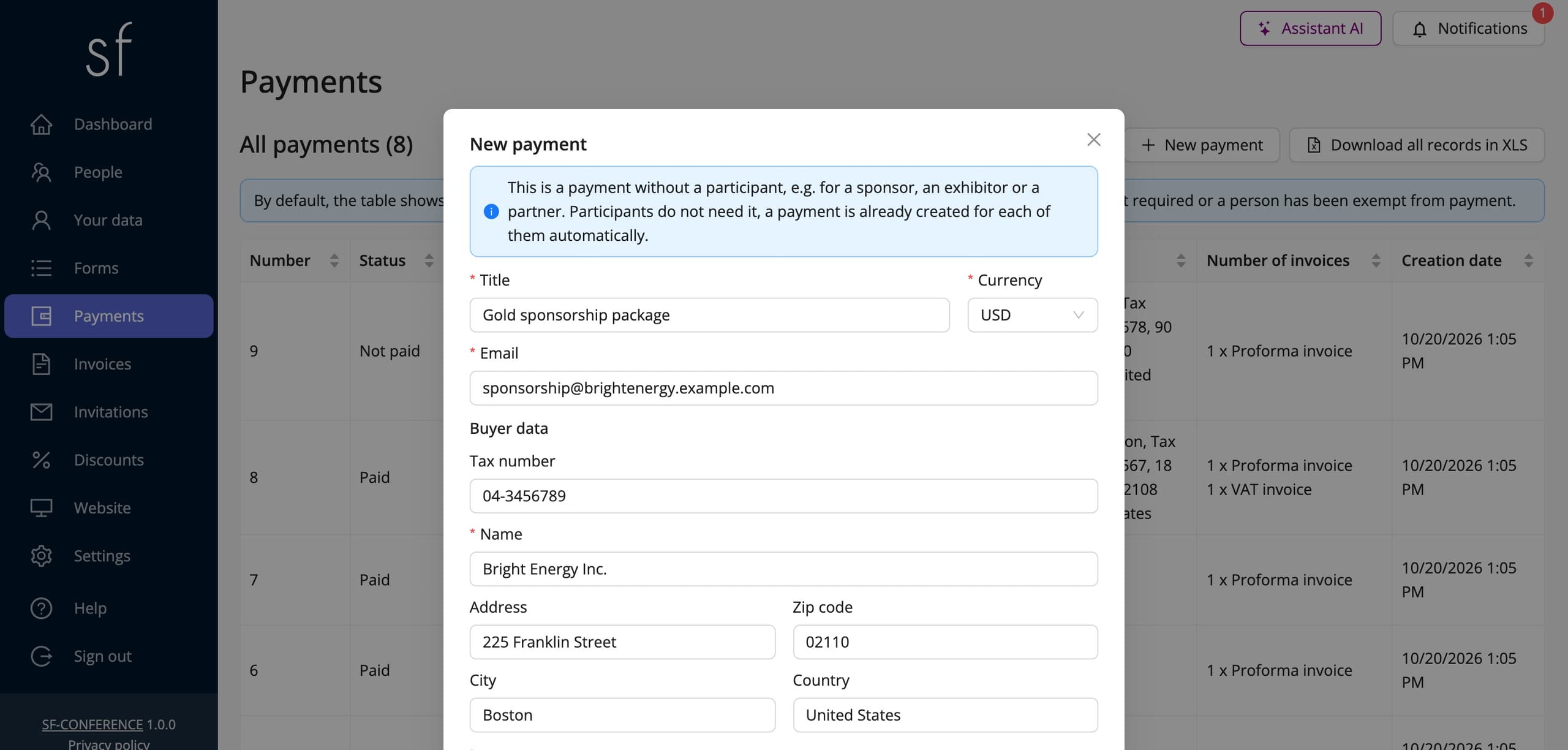Sort table by Number column

(x=334, y=260)
